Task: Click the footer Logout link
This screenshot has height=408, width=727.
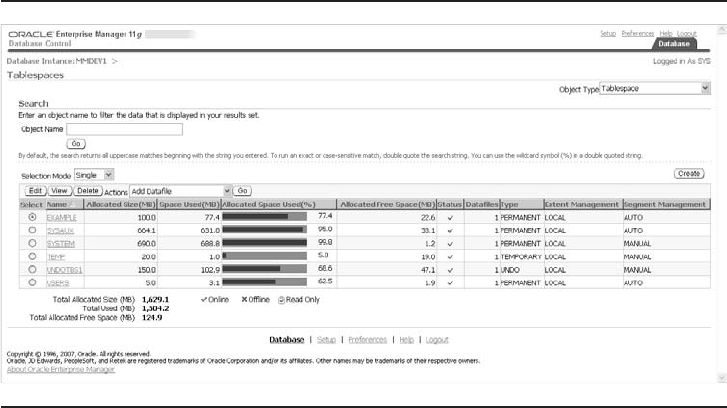Action: [437, 340]
